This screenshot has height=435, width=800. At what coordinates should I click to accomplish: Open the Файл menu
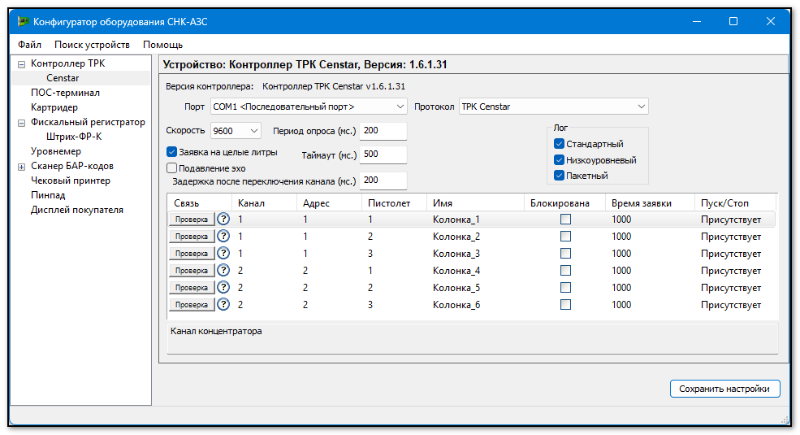(x=29, y=45)
